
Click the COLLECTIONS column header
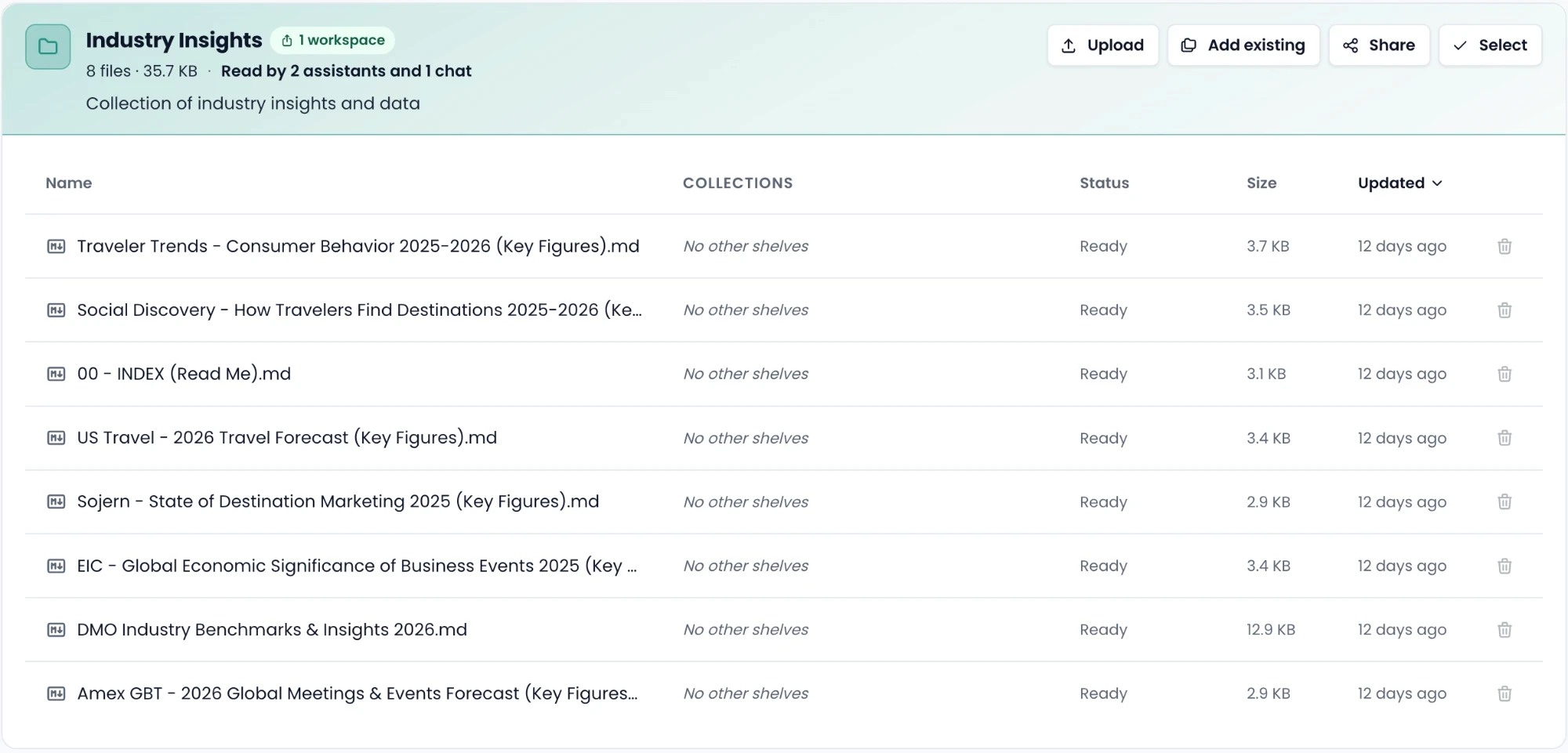tap(738, 183)
